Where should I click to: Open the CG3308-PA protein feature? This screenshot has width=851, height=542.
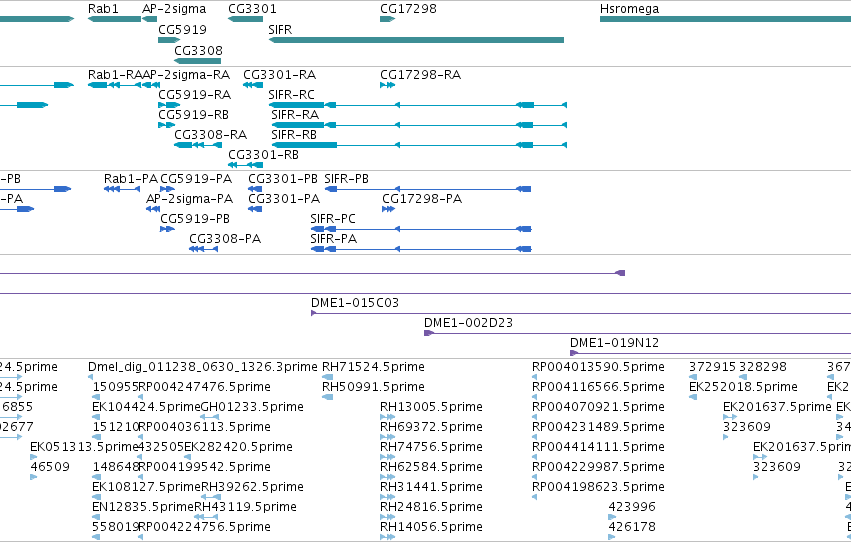[x=204, y=249]
